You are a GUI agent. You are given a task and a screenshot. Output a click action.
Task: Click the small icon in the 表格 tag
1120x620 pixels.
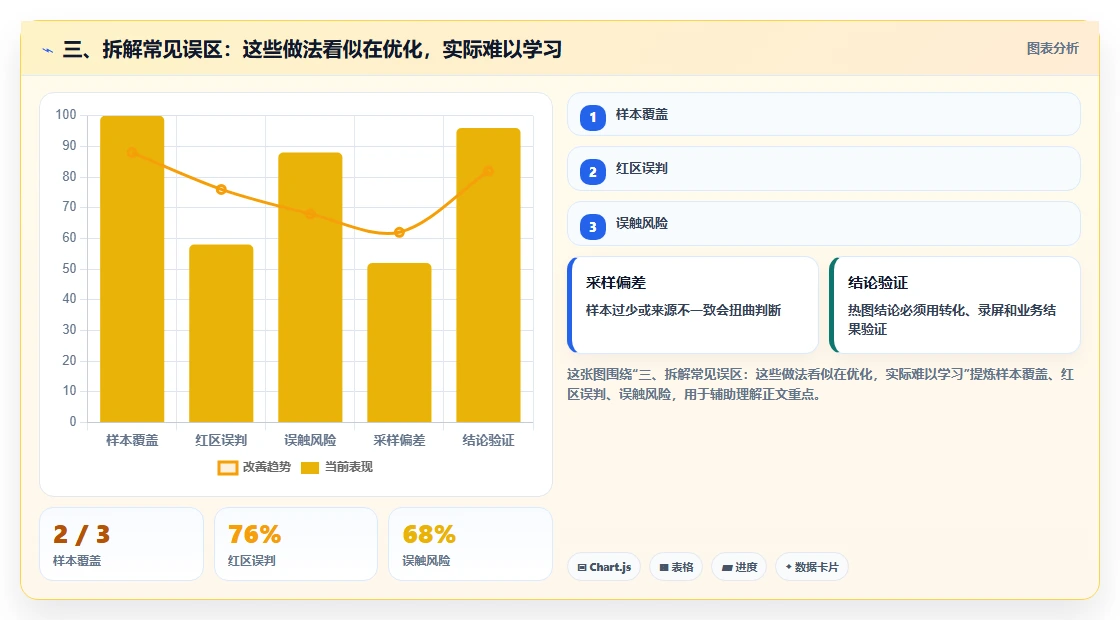(x=664, y=567)
